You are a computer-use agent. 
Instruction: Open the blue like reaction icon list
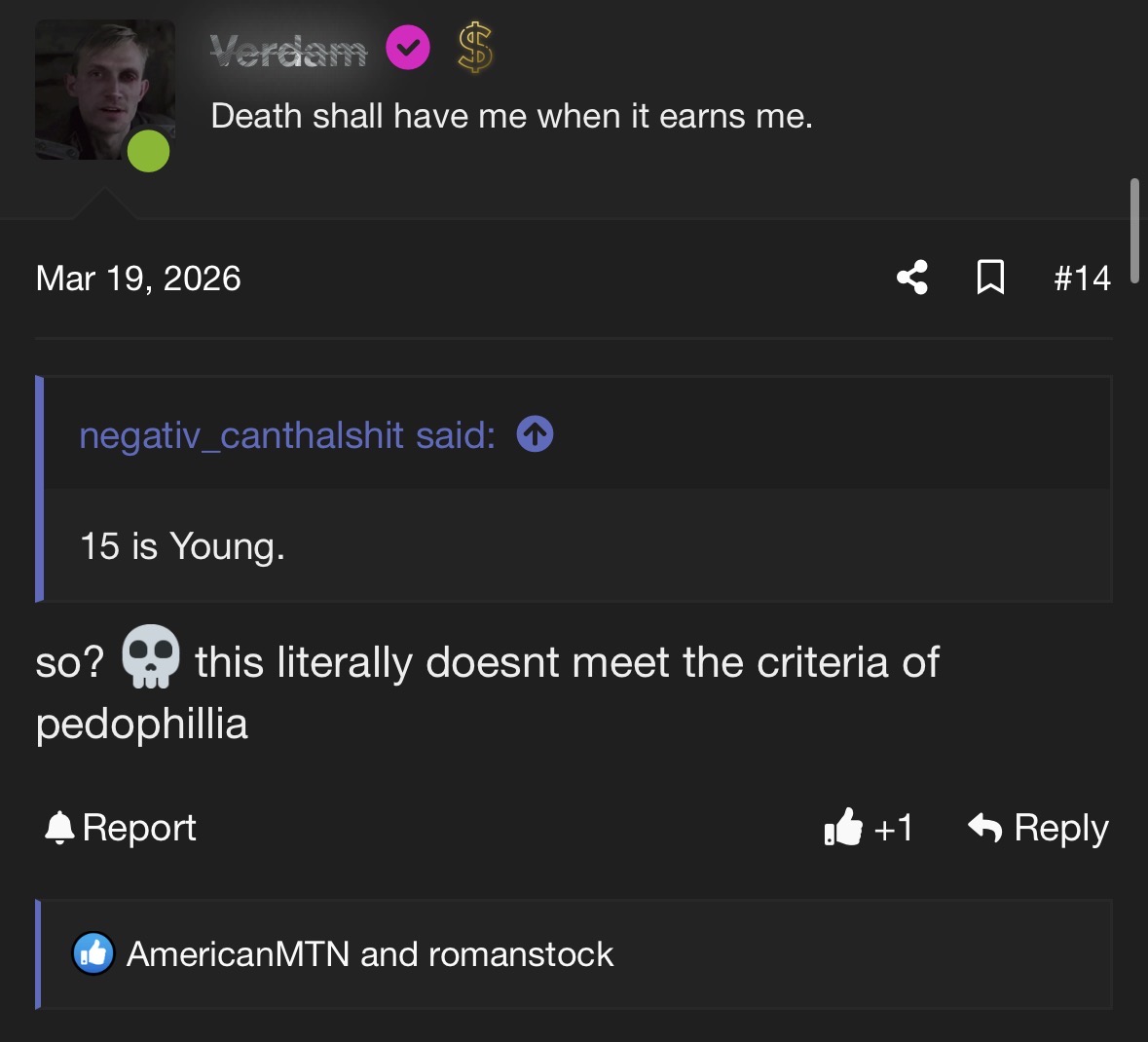click(93, 954)
